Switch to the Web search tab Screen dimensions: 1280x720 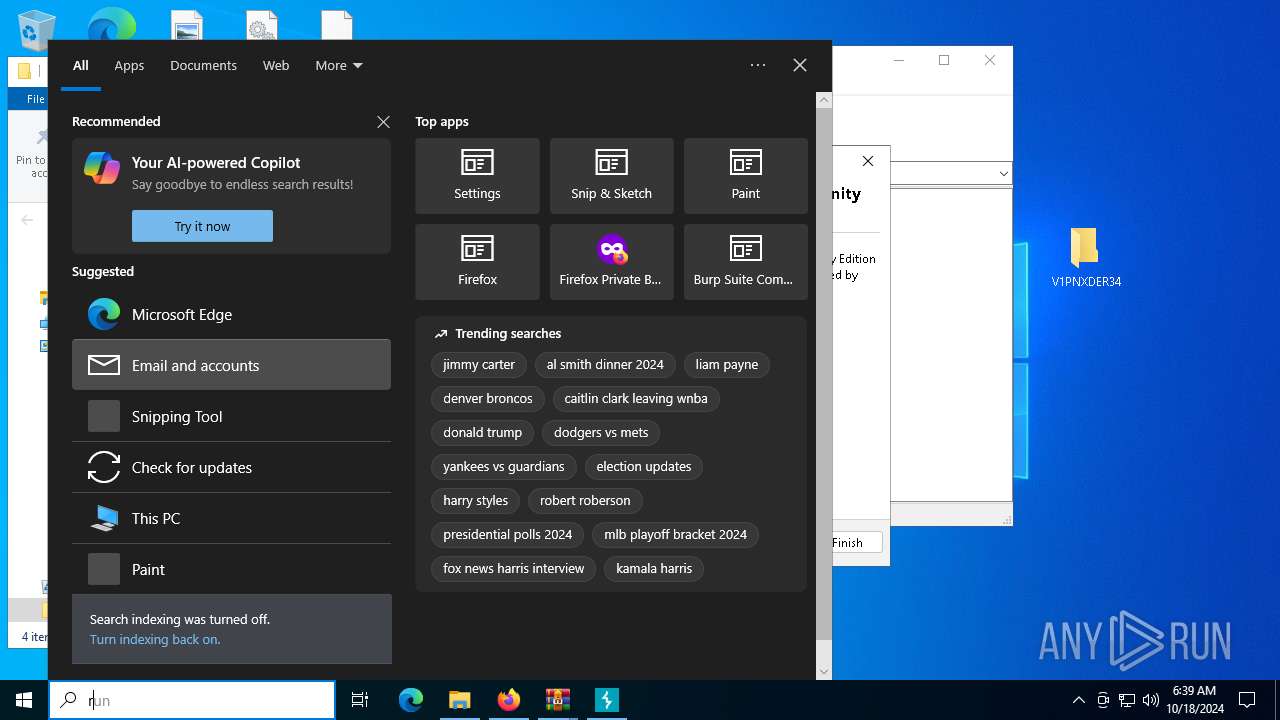point(276,65)
